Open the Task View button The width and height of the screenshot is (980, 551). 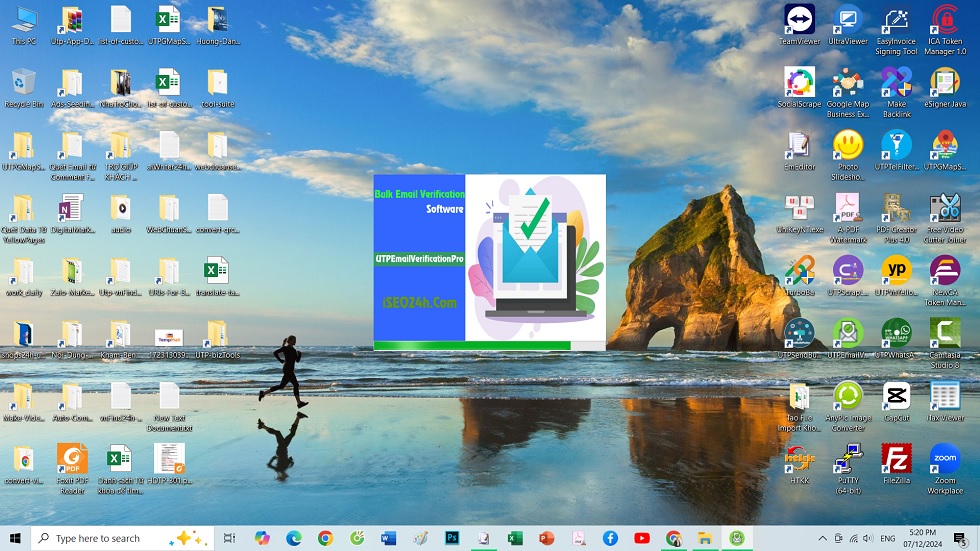(229, 538)
